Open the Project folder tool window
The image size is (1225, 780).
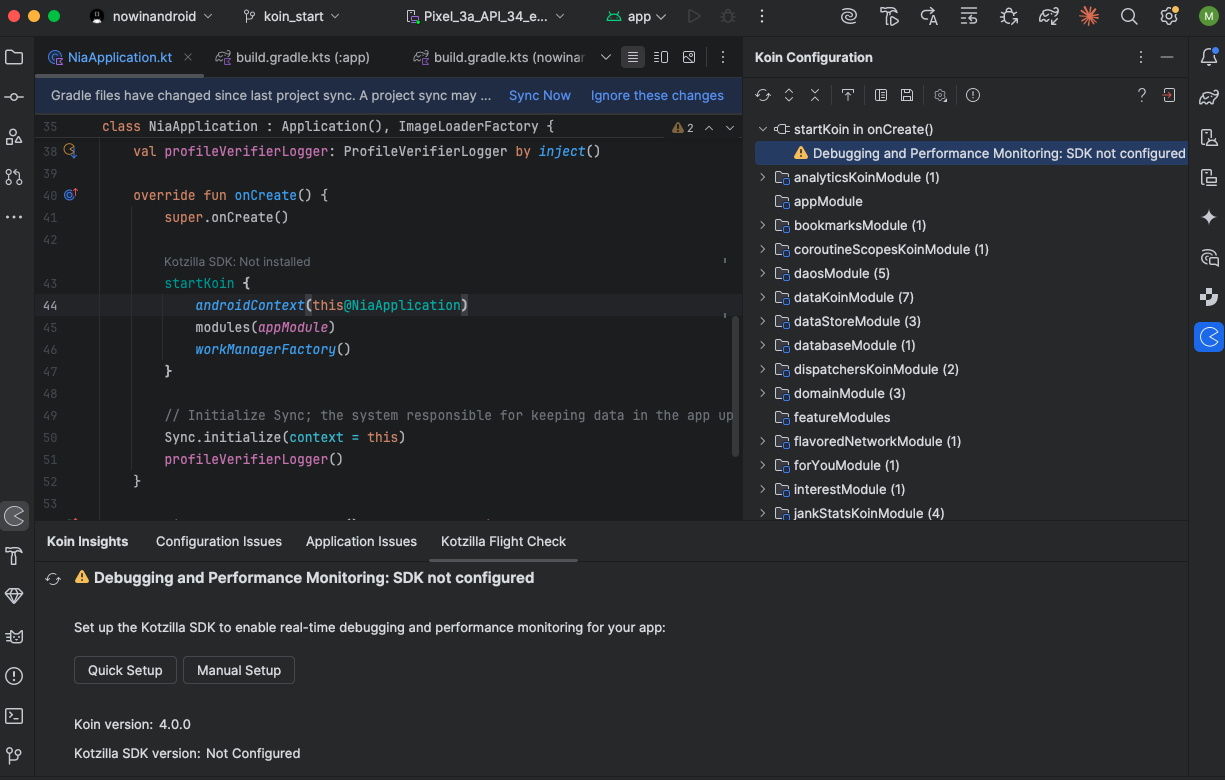(14, 57)
